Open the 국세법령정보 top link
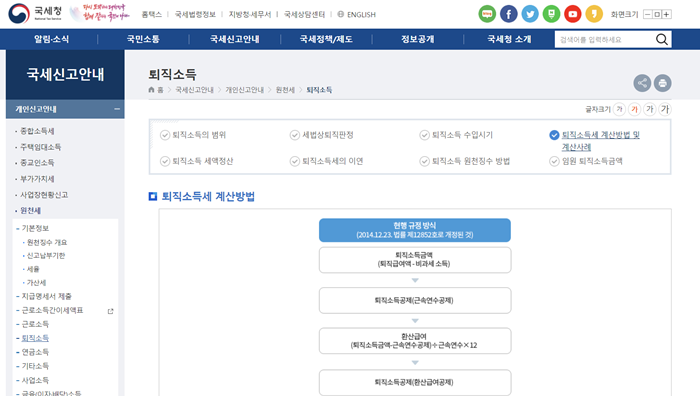700x396 pixels. point(195,14)
